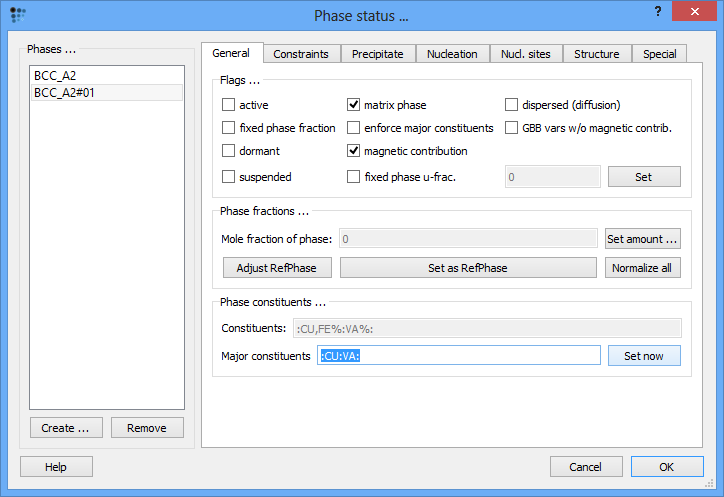Enable enforce major constituents
The image size is (724, 497).
pyautogui.click(x=354, y=128)
